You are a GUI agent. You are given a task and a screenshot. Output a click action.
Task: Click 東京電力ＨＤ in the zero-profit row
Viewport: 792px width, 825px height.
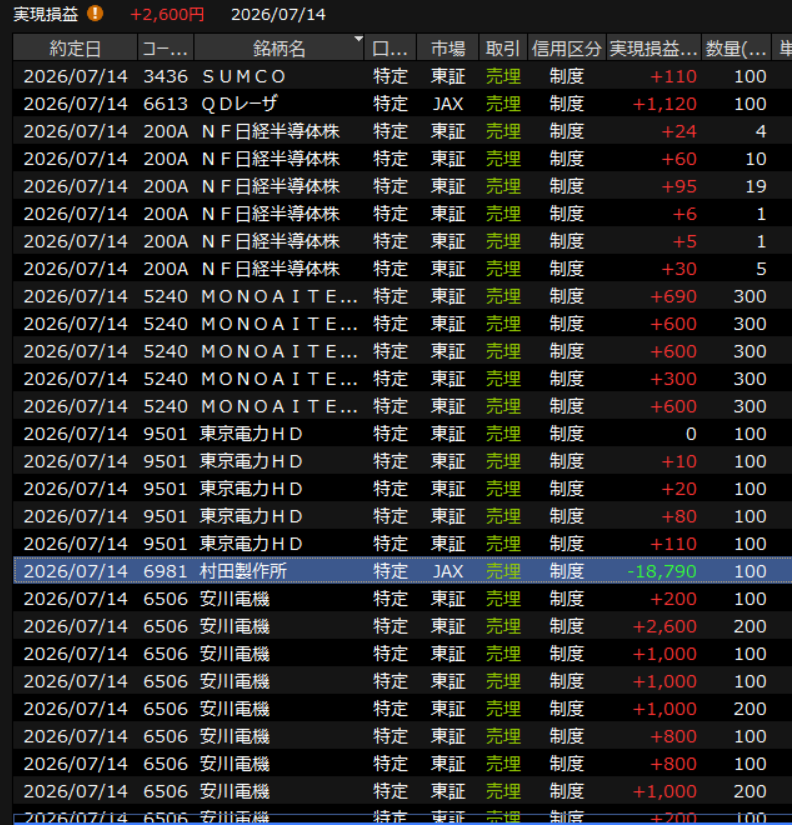[251, 434]
